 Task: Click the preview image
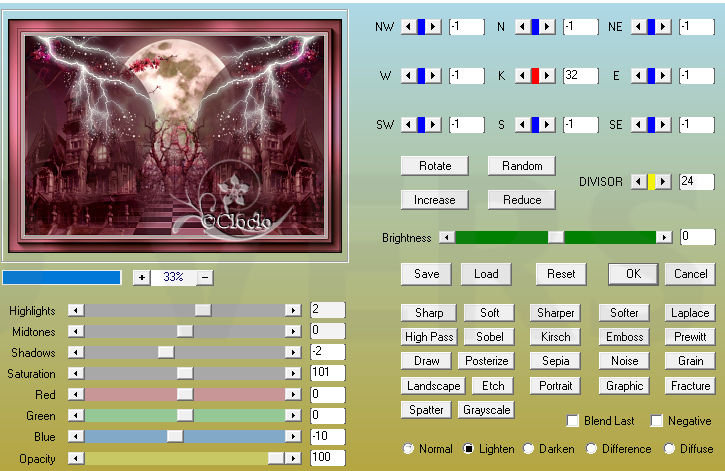(175, 136)
